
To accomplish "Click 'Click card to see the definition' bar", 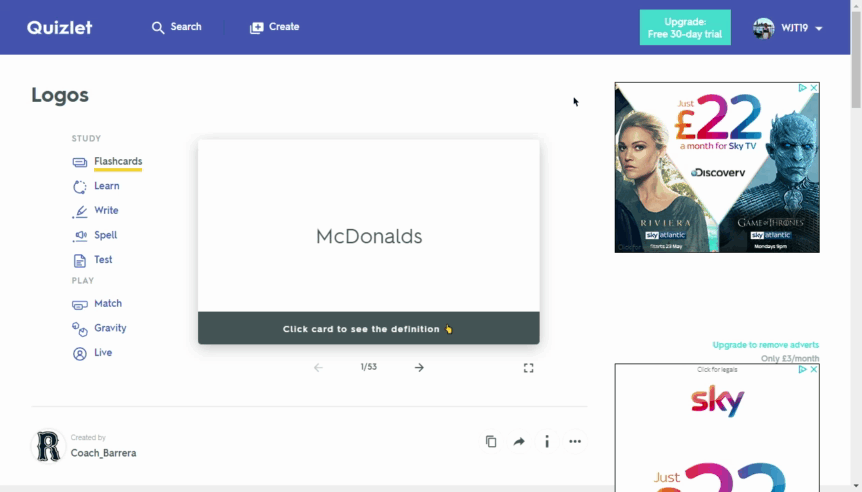I will pos(369,328).
